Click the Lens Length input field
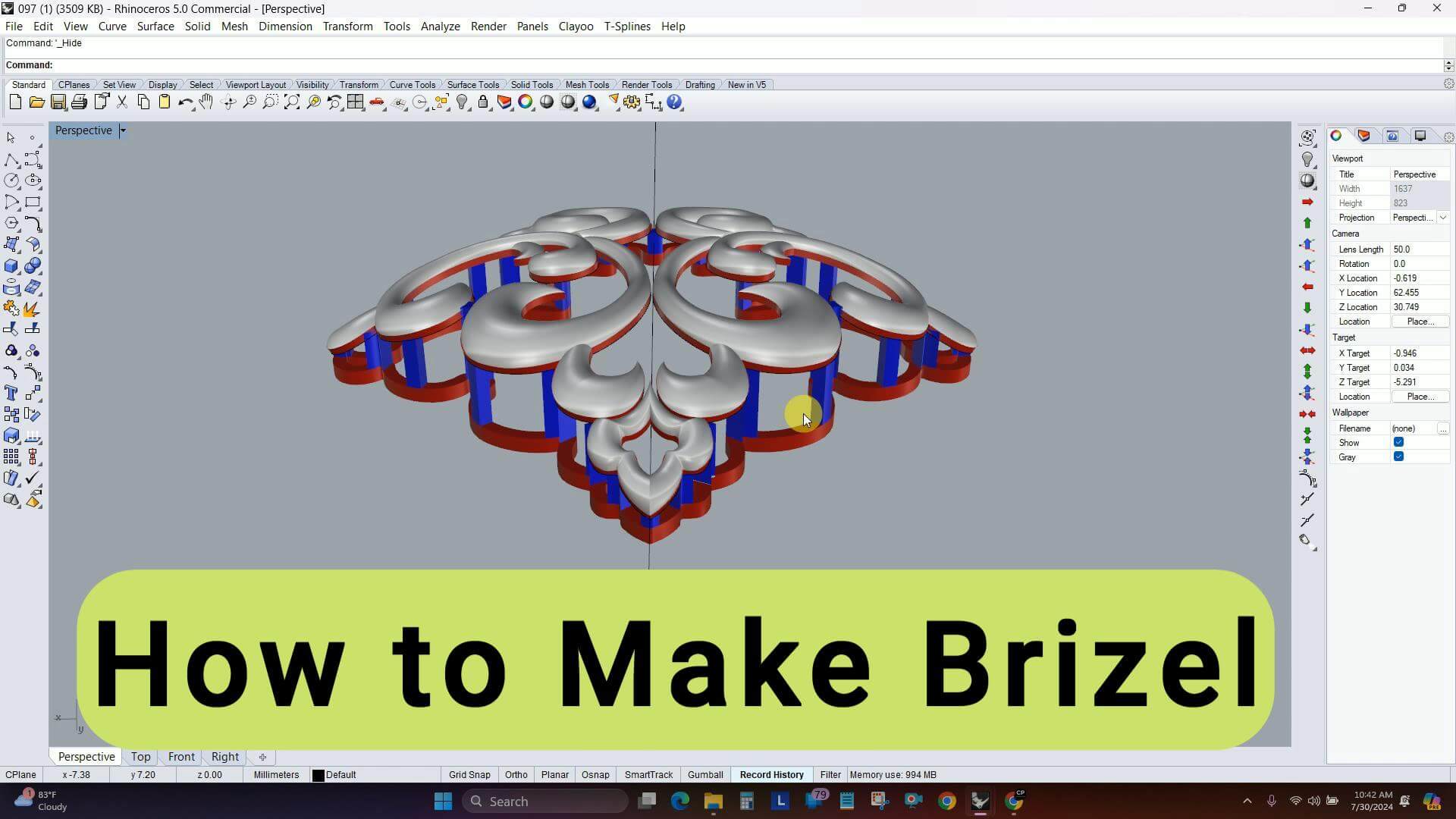 click(1420, 249)
